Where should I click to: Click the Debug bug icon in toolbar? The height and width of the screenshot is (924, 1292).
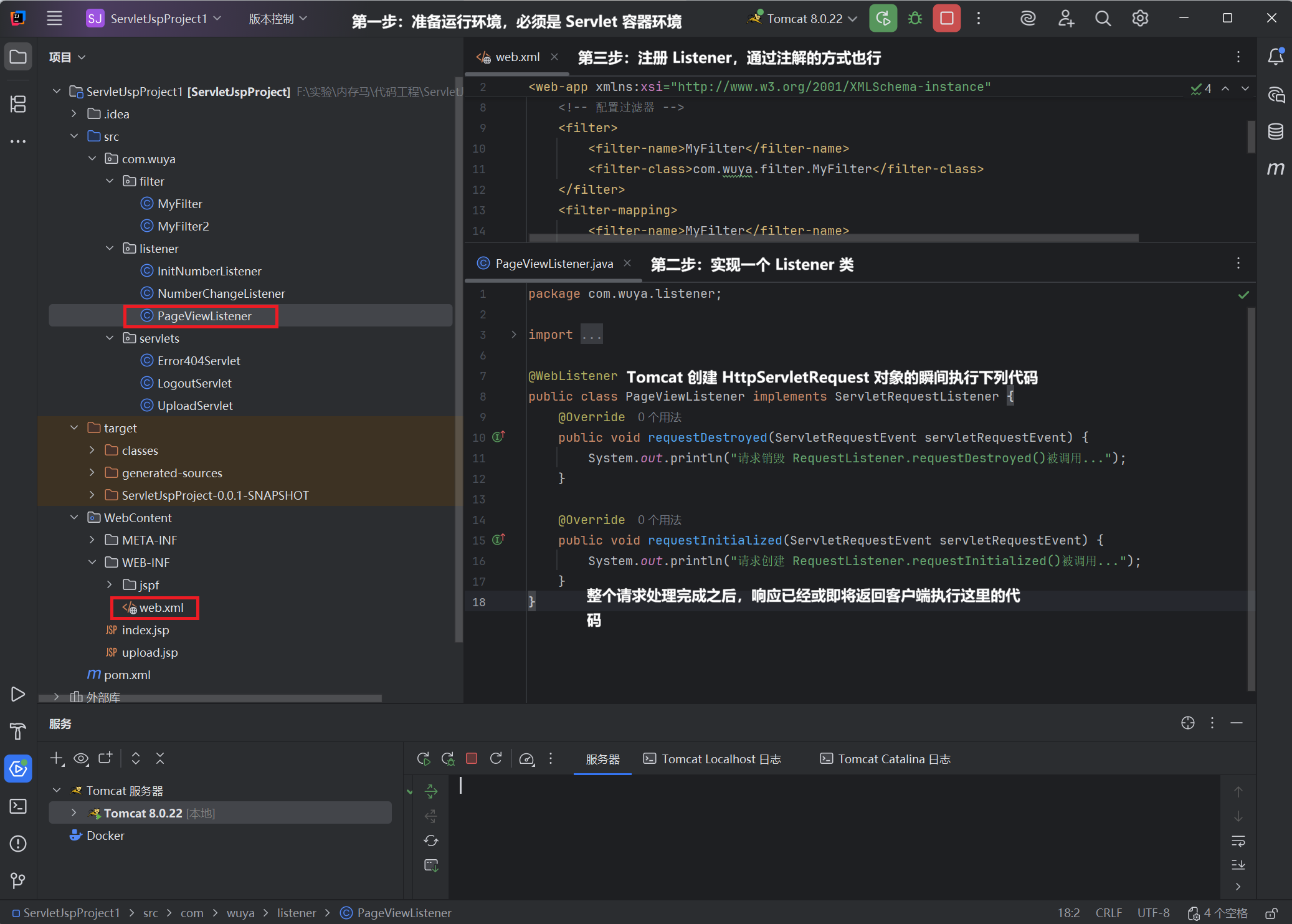pos(914,19)
